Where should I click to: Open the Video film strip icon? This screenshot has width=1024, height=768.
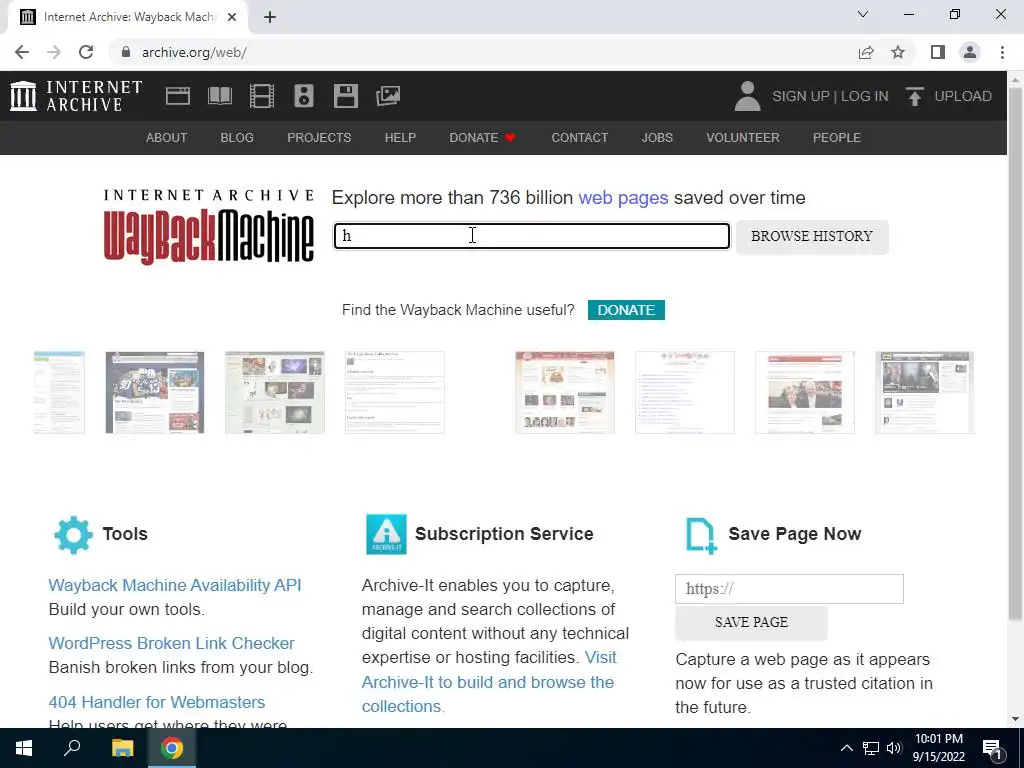[x=262, y=96]
